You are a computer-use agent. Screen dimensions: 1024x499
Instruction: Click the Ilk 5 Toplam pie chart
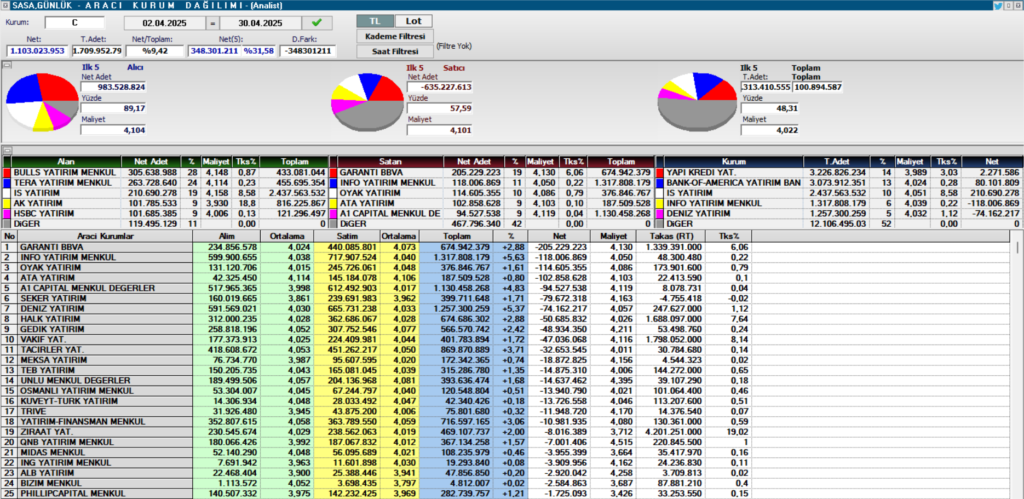(x=697, y=102)
